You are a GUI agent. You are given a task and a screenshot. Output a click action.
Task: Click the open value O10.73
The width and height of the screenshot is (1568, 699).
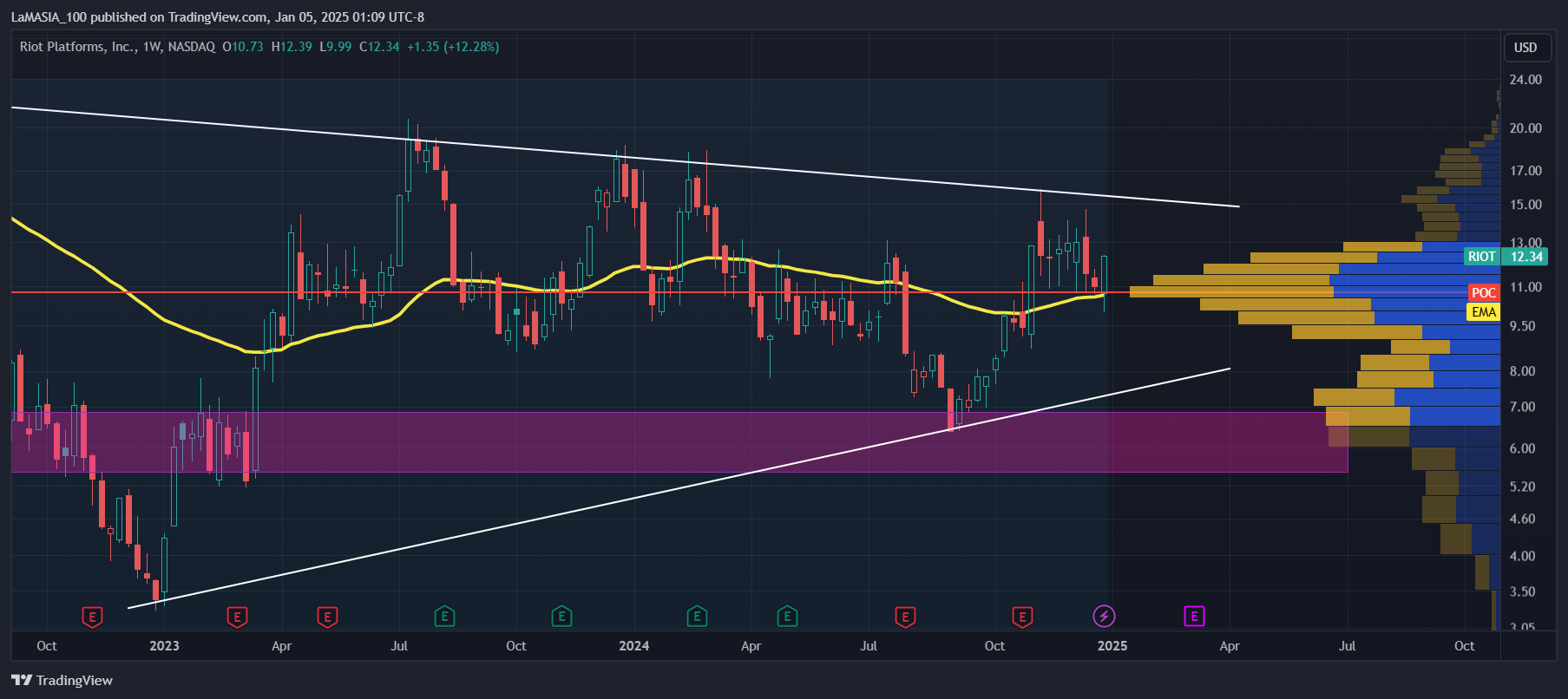point(243,47)
